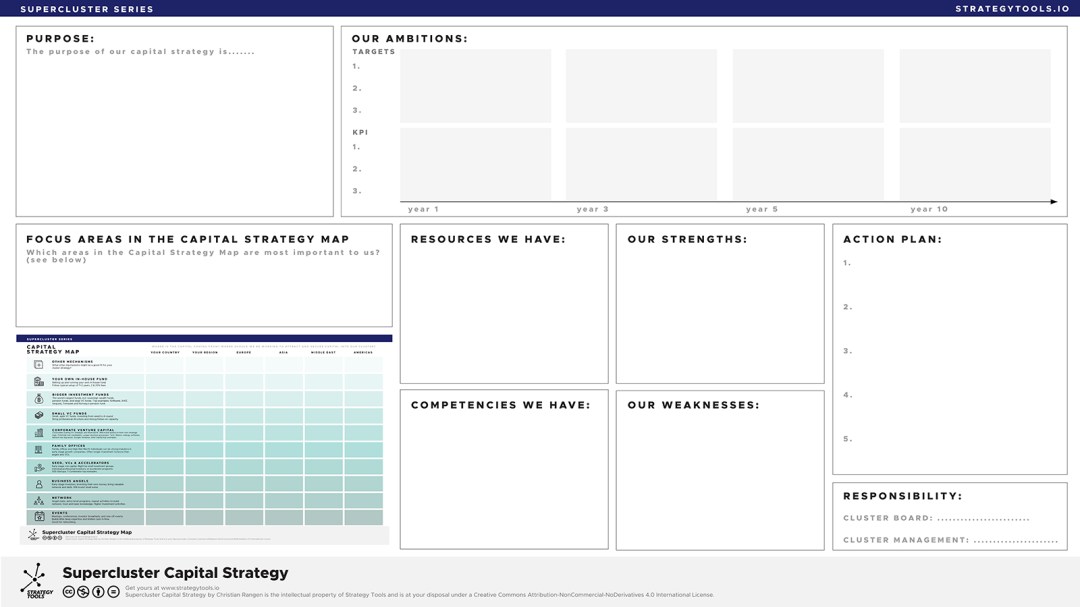Click the Network hierarchy icon

[39, 501]
